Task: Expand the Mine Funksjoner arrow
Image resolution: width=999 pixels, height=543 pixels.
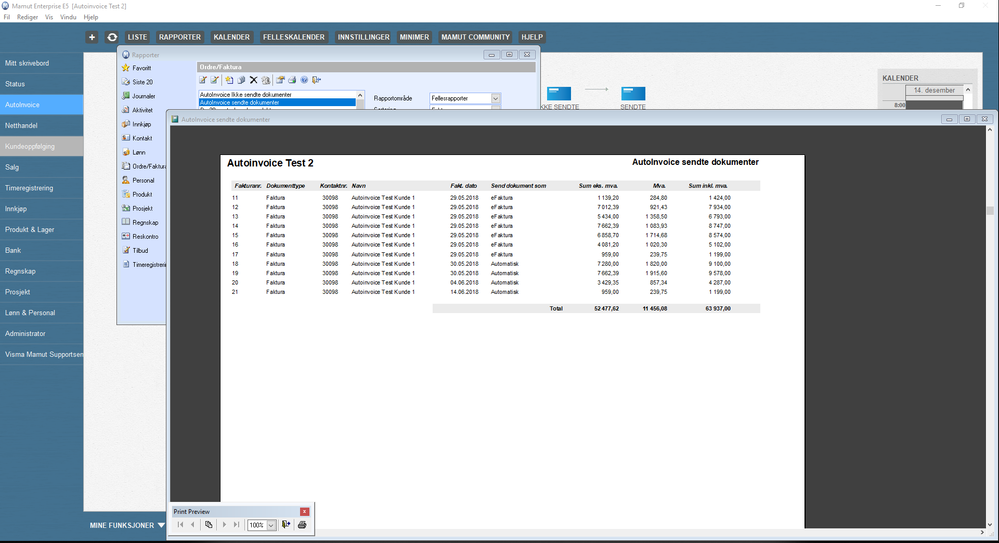Action: (161, 524)
